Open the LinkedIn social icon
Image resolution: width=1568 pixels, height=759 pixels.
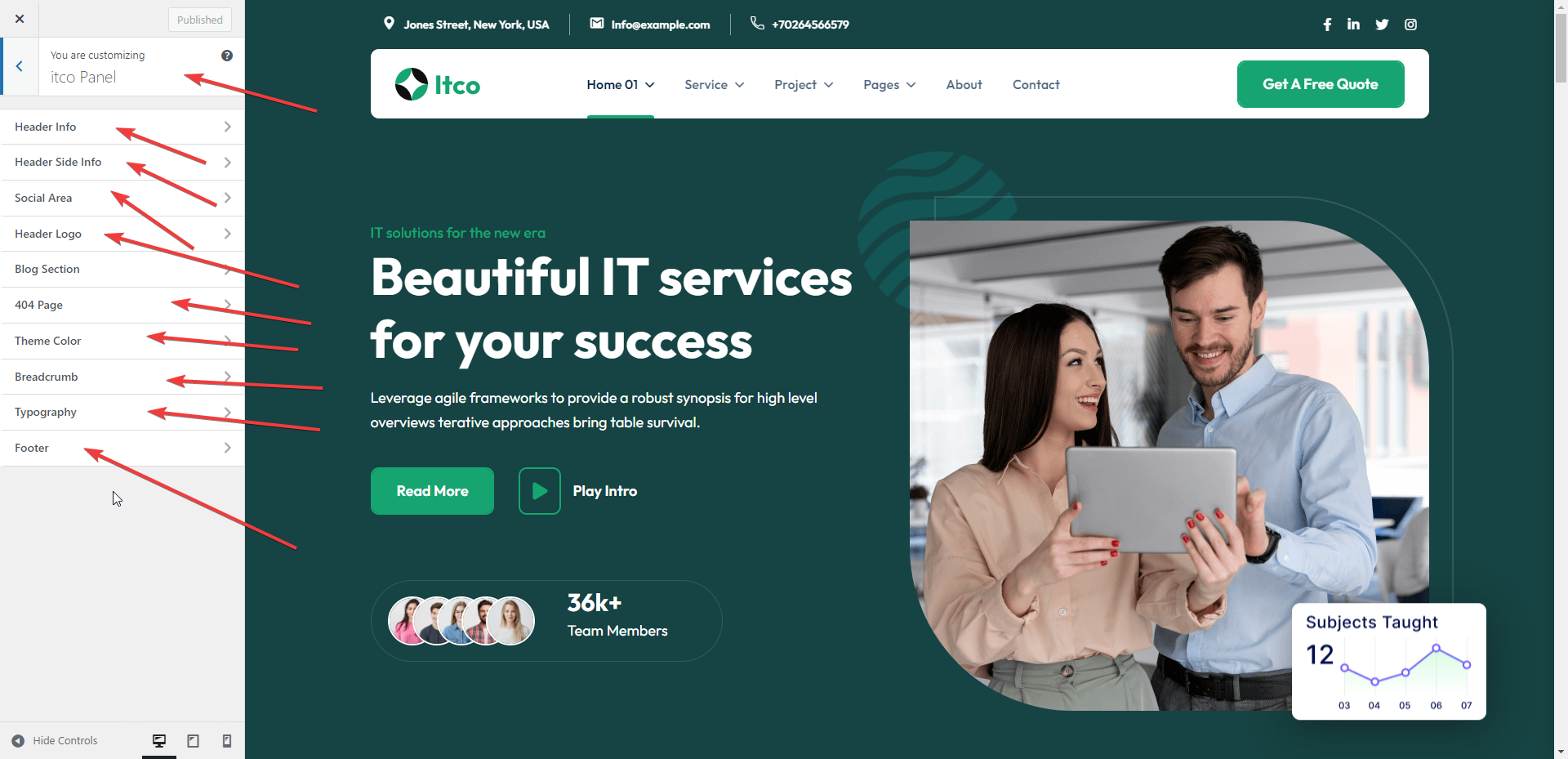(1353, 24)
